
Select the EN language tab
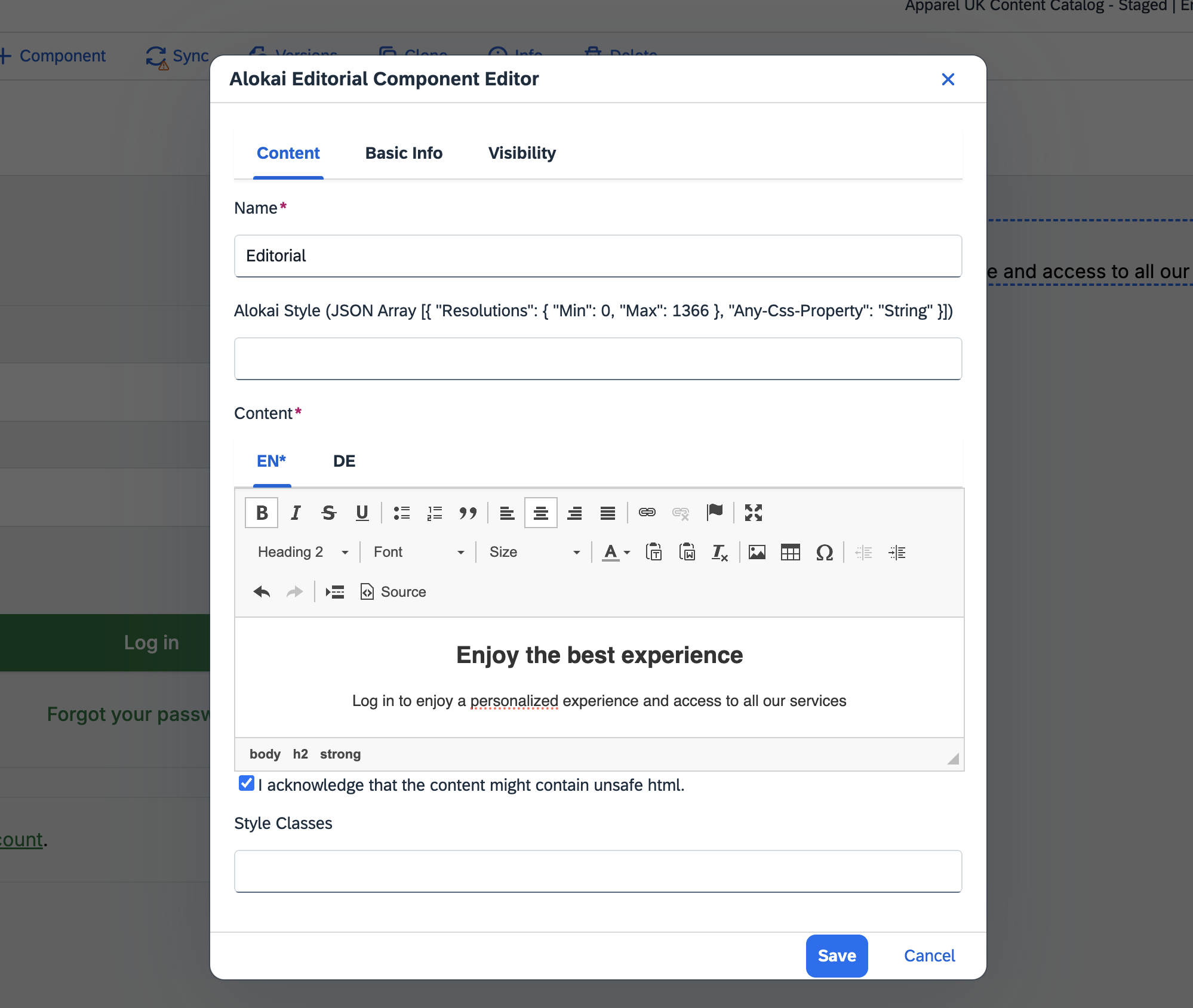[x=272, y=461]
